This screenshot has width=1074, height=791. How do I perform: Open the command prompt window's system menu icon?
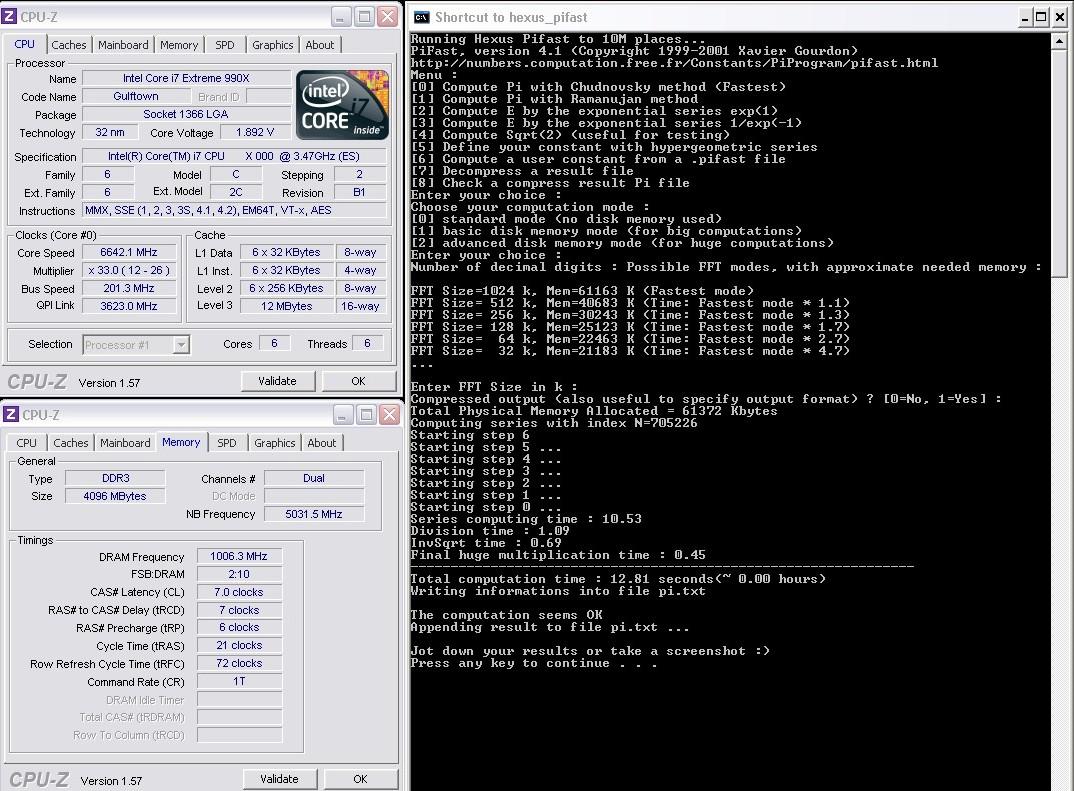(x=422, y=17)
